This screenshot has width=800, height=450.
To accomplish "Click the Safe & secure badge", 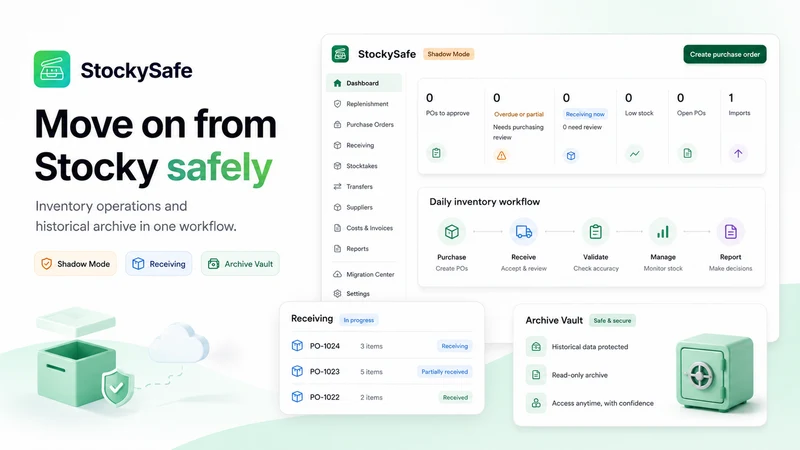I will click(x=612, y=320).
